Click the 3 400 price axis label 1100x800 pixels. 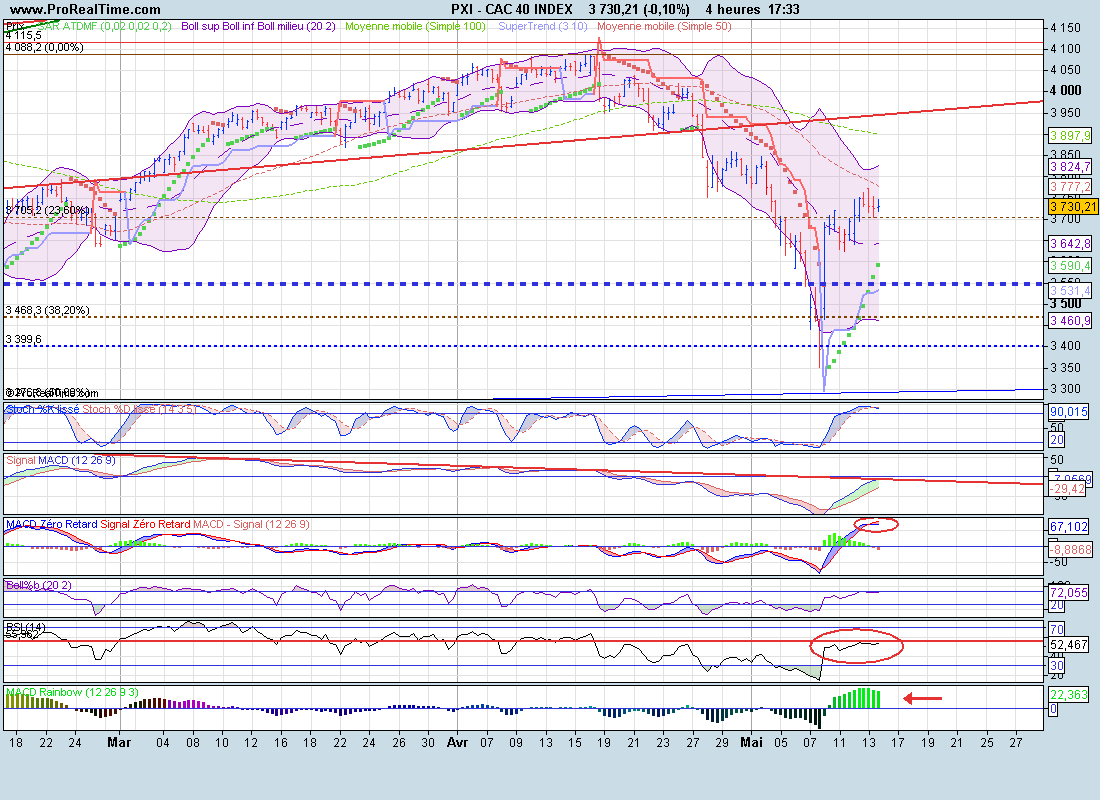pyautogui.click(x=1066, y=346)
